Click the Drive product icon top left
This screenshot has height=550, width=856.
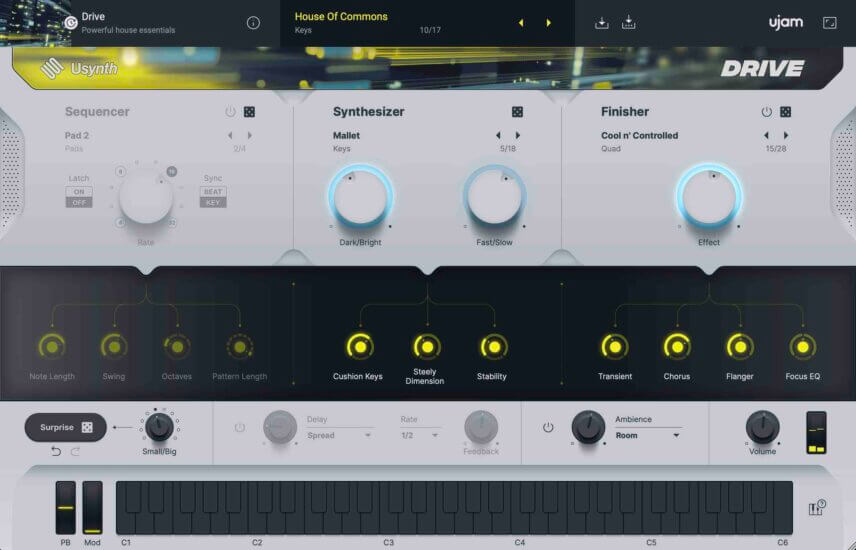[70, 23]
